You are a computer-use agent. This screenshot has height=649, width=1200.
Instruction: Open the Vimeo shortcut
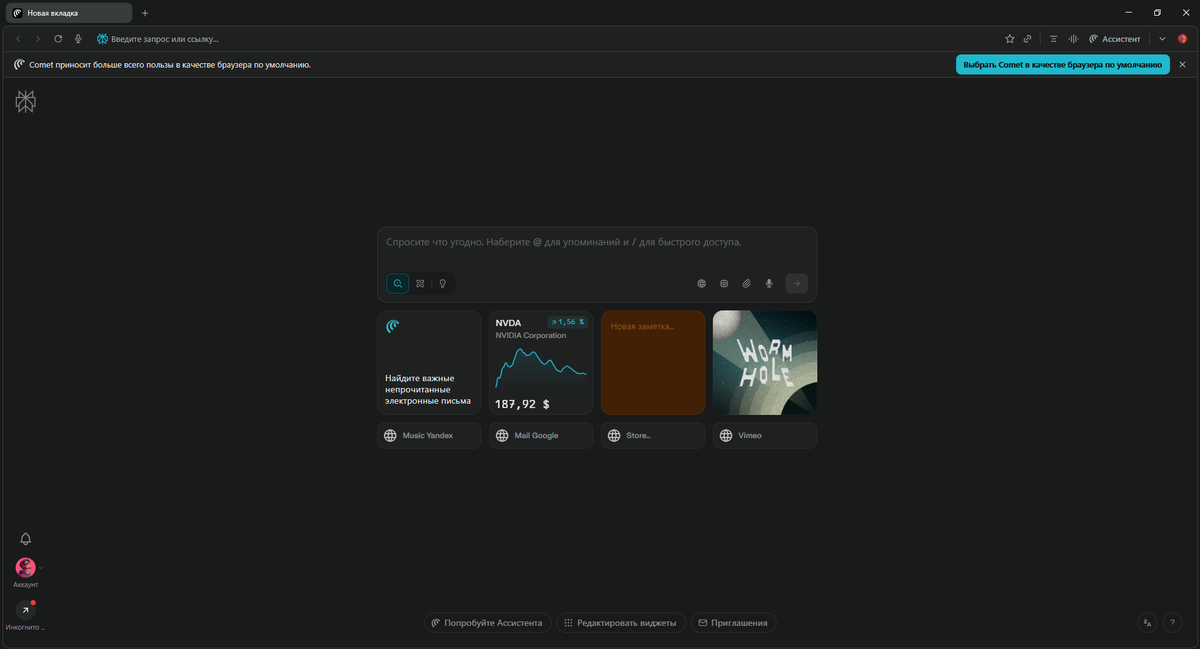765,436
